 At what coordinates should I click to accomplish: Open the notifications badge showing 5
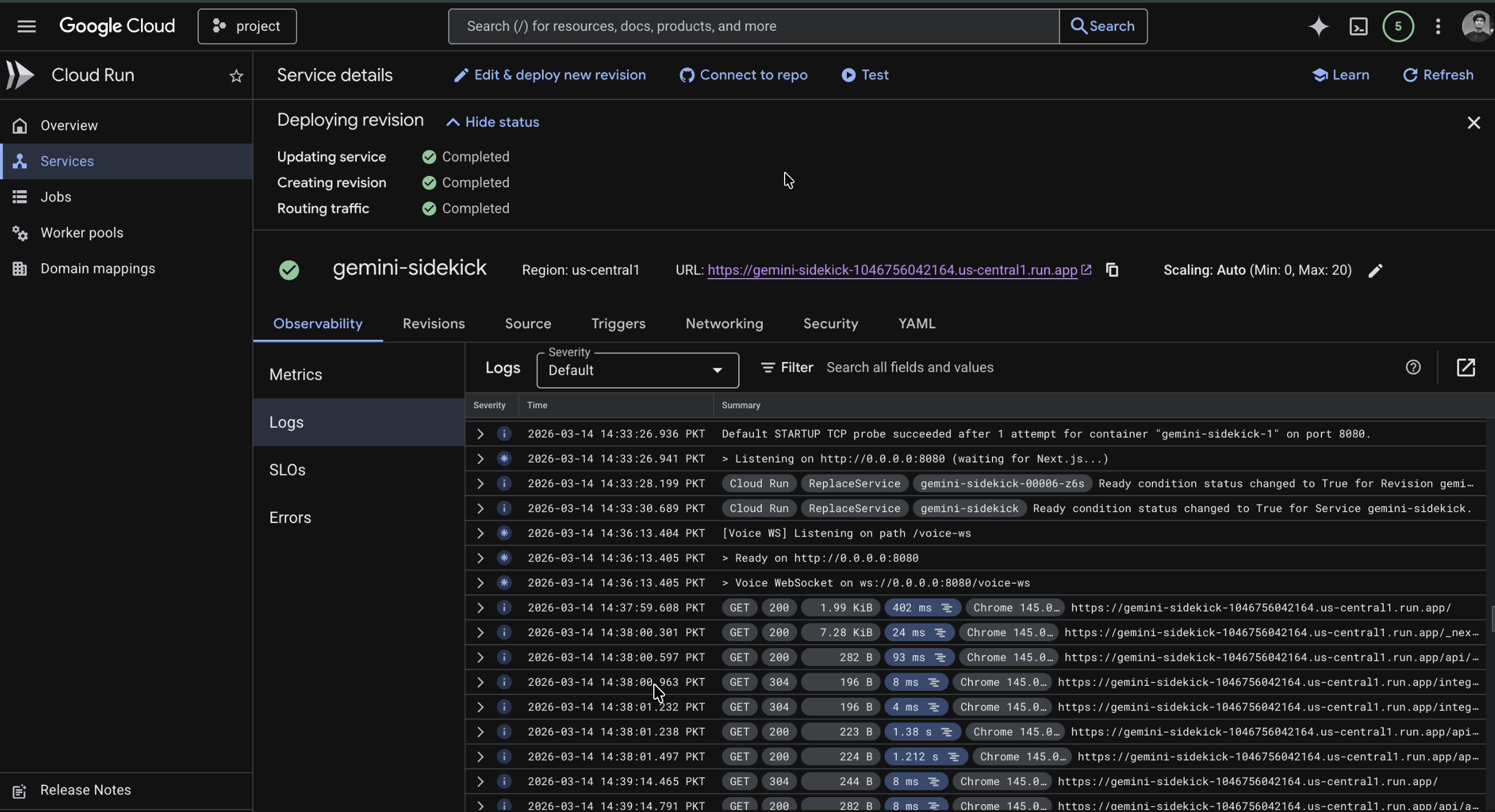click(x=1397, y=26)
